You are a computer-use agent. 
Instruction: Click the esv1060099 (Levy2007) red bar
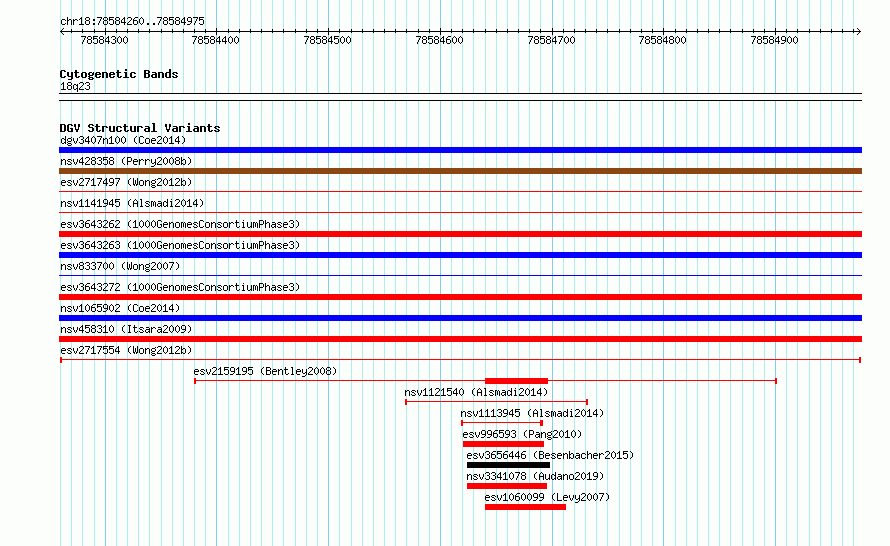526,507
